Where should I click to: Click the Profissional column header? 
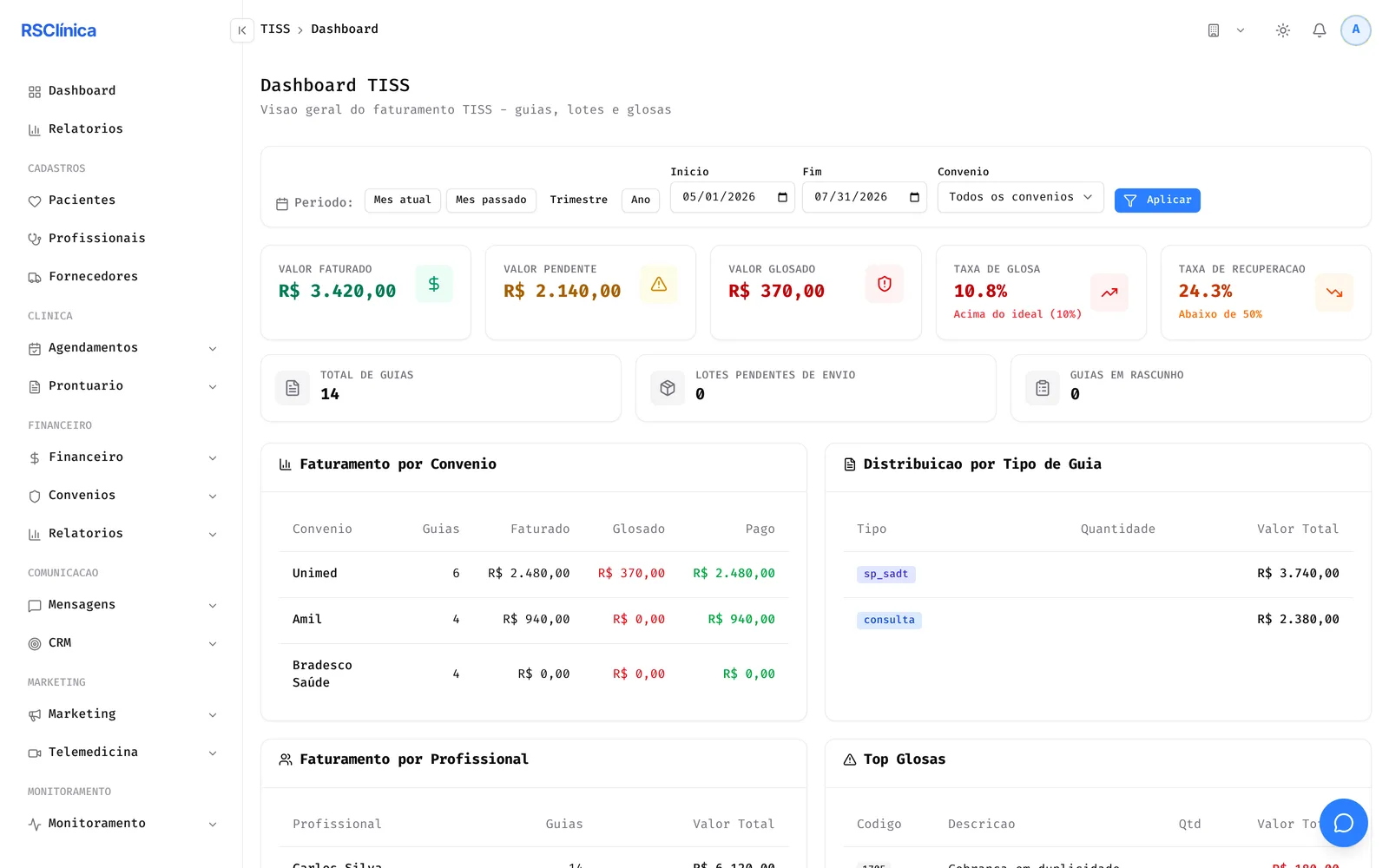337,825
